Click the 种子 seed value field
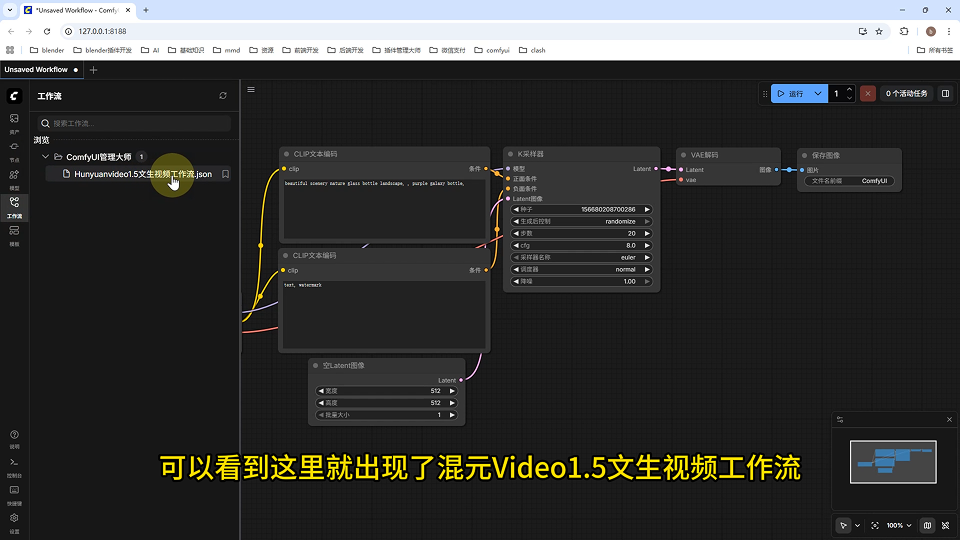The height and width of the screenshot is (540, 960). click(581, 209)
